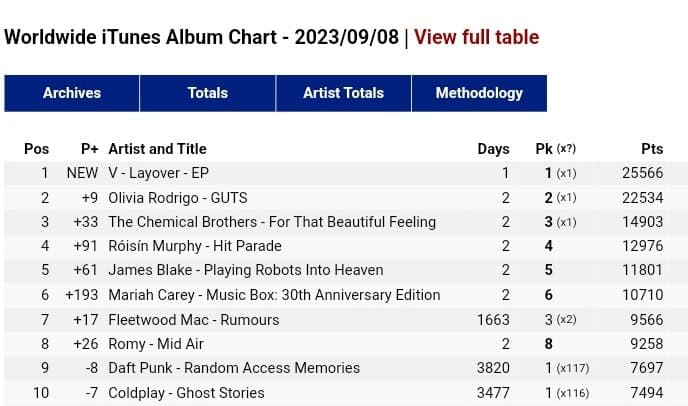
Task: Click the Pk column header
Action: 545,149
